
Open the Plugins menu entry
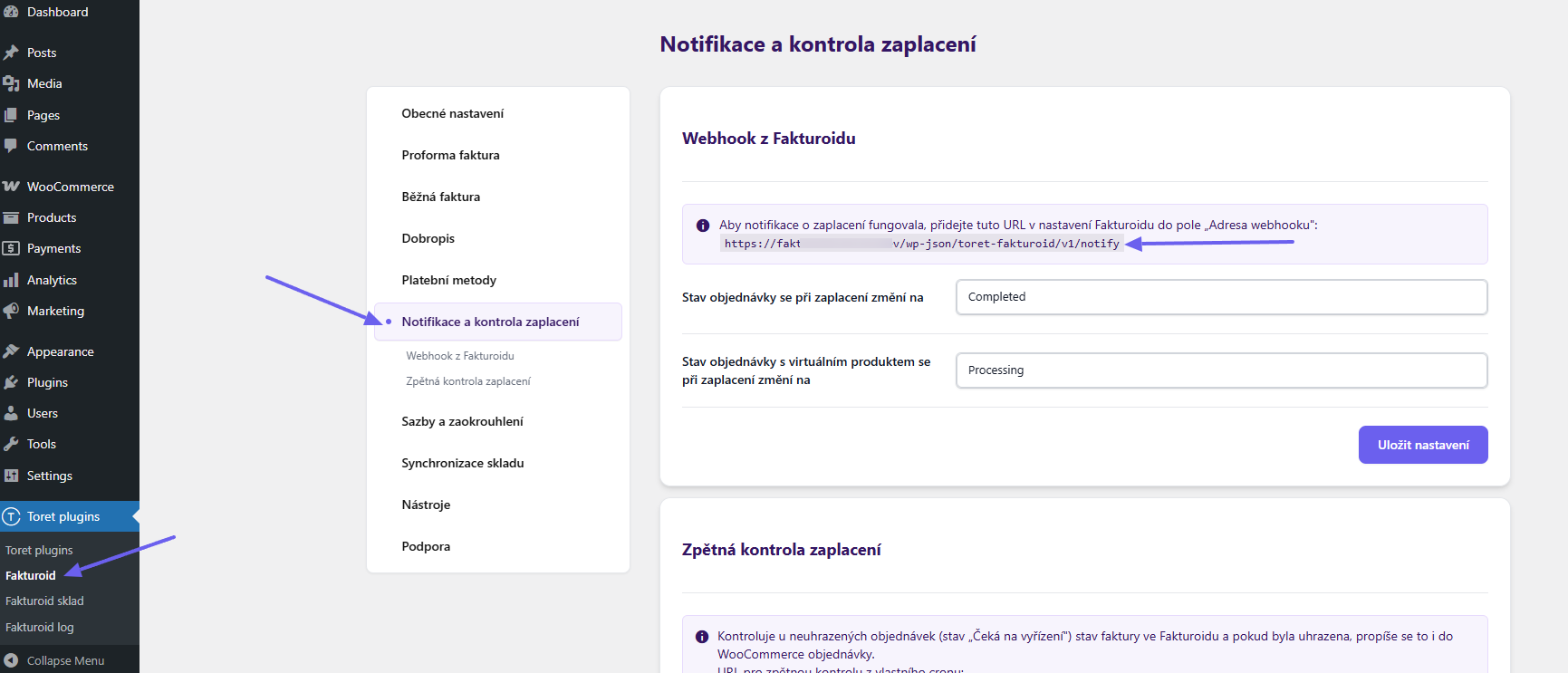[70, 382]
